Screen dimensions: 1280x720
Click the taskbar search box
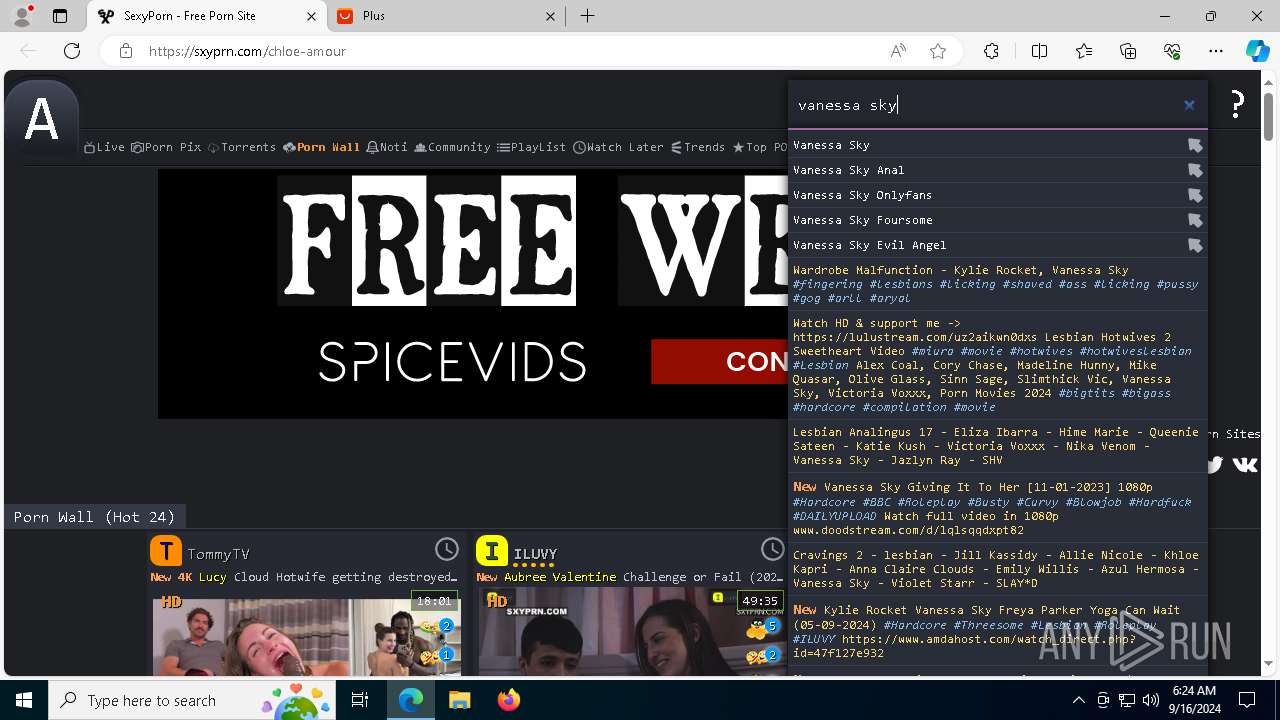tap(193, 700)
